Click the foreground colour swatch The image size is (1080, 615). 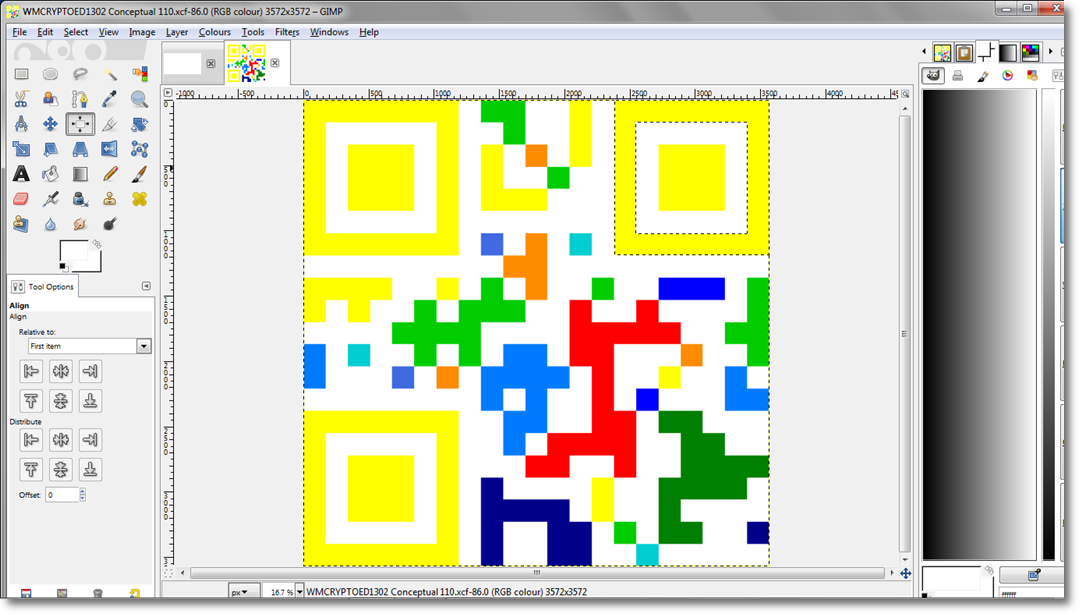click(74, 251)
